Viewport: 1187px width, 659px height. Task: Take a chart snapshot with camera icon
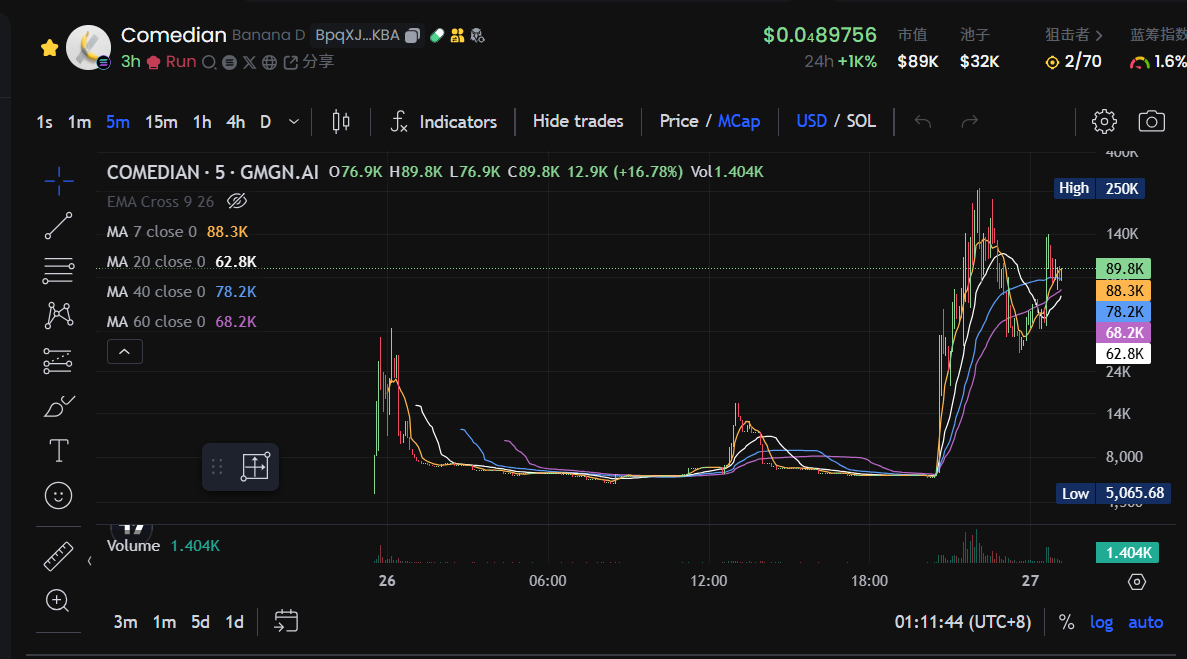(1151, 122)
